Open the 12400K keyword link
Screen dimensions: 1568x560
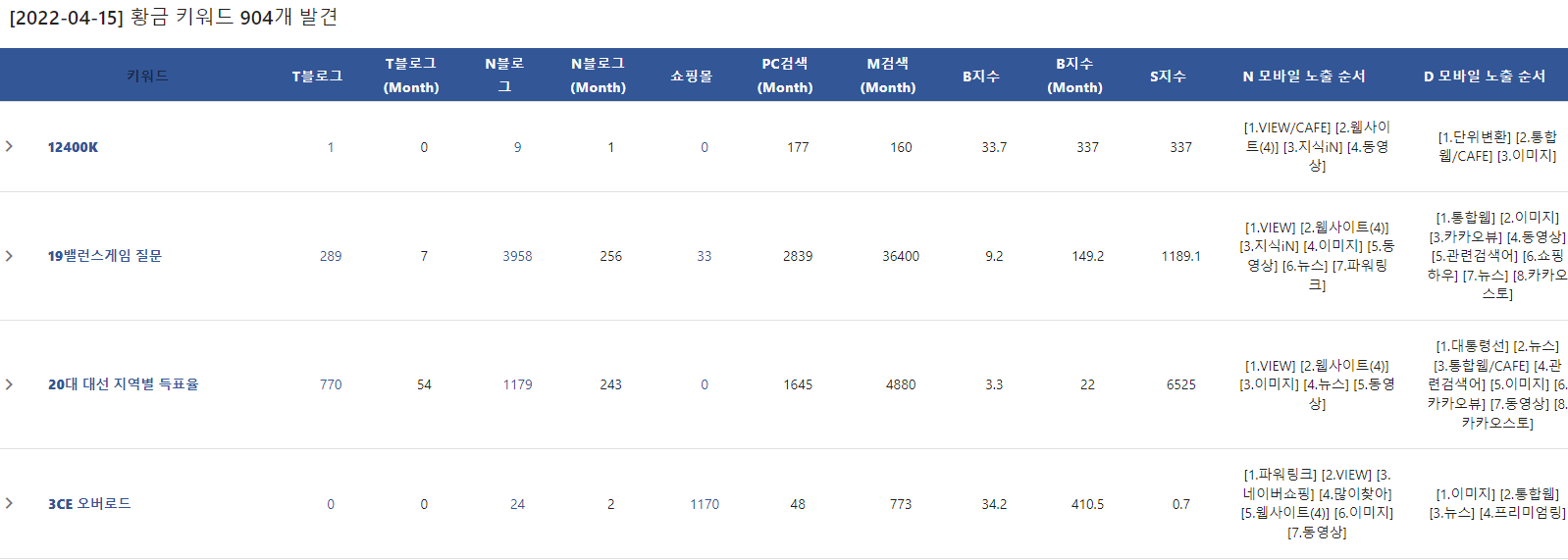[x=73, y=147]
